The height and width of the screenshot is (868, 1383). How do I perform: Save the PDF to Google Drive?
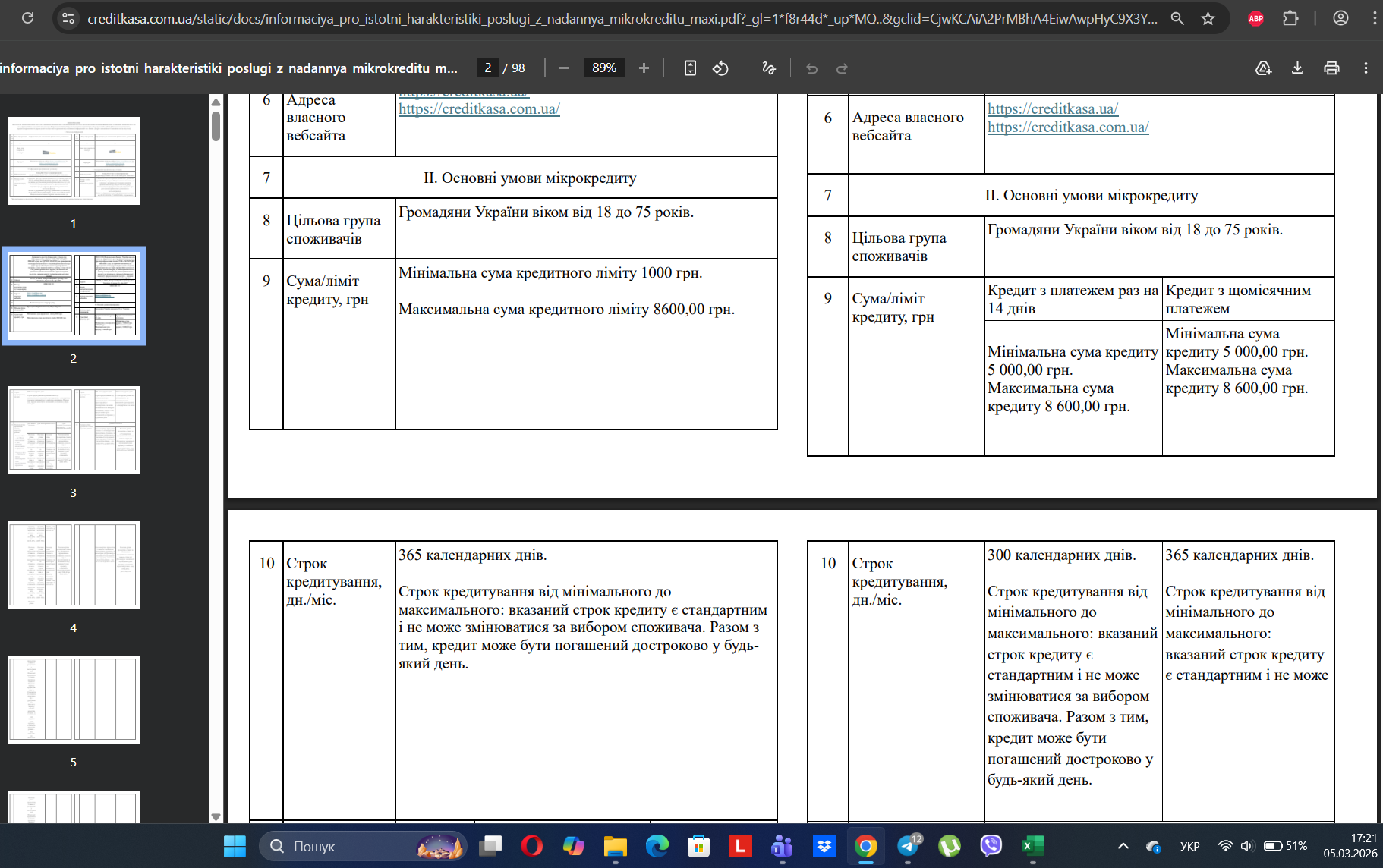point(1263,68)
